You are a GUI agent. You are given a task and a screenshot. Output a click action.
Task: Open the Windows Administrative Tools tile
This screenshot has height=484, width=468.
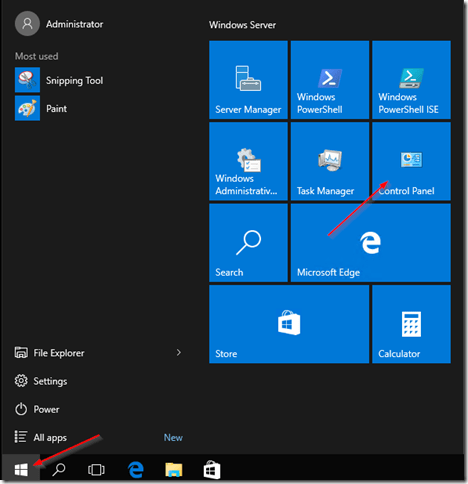tap(248, 161)
